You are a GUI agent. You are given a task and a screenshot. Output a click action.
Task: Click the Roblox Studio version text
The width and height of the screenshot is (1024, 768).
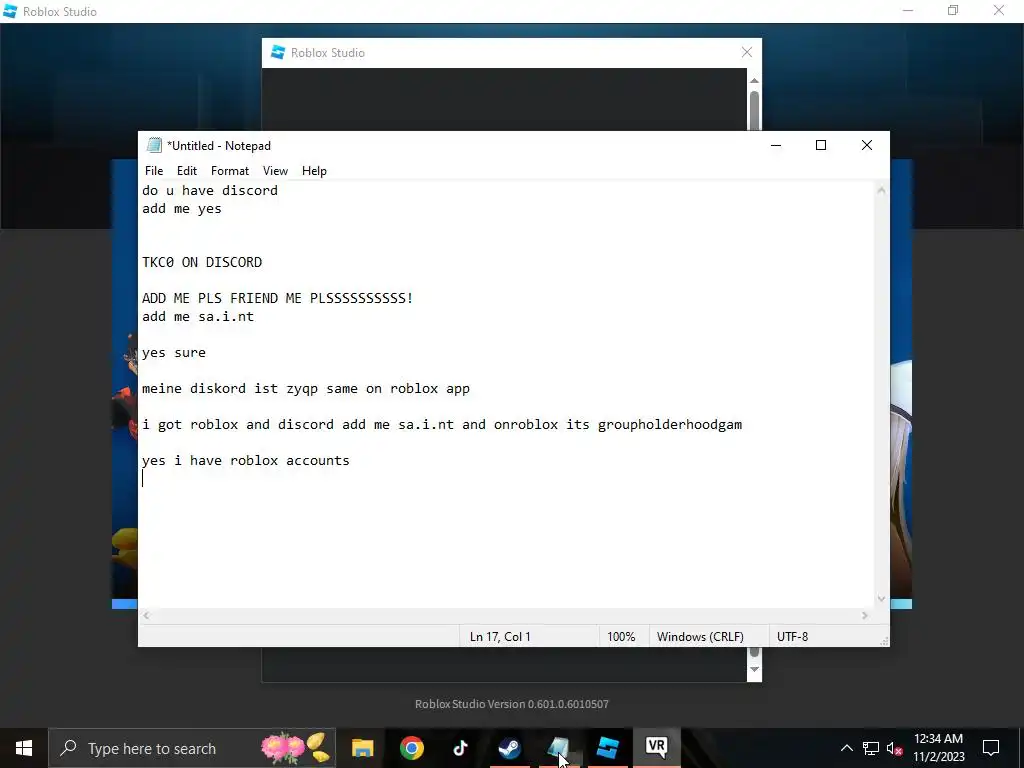coord(512,704)
